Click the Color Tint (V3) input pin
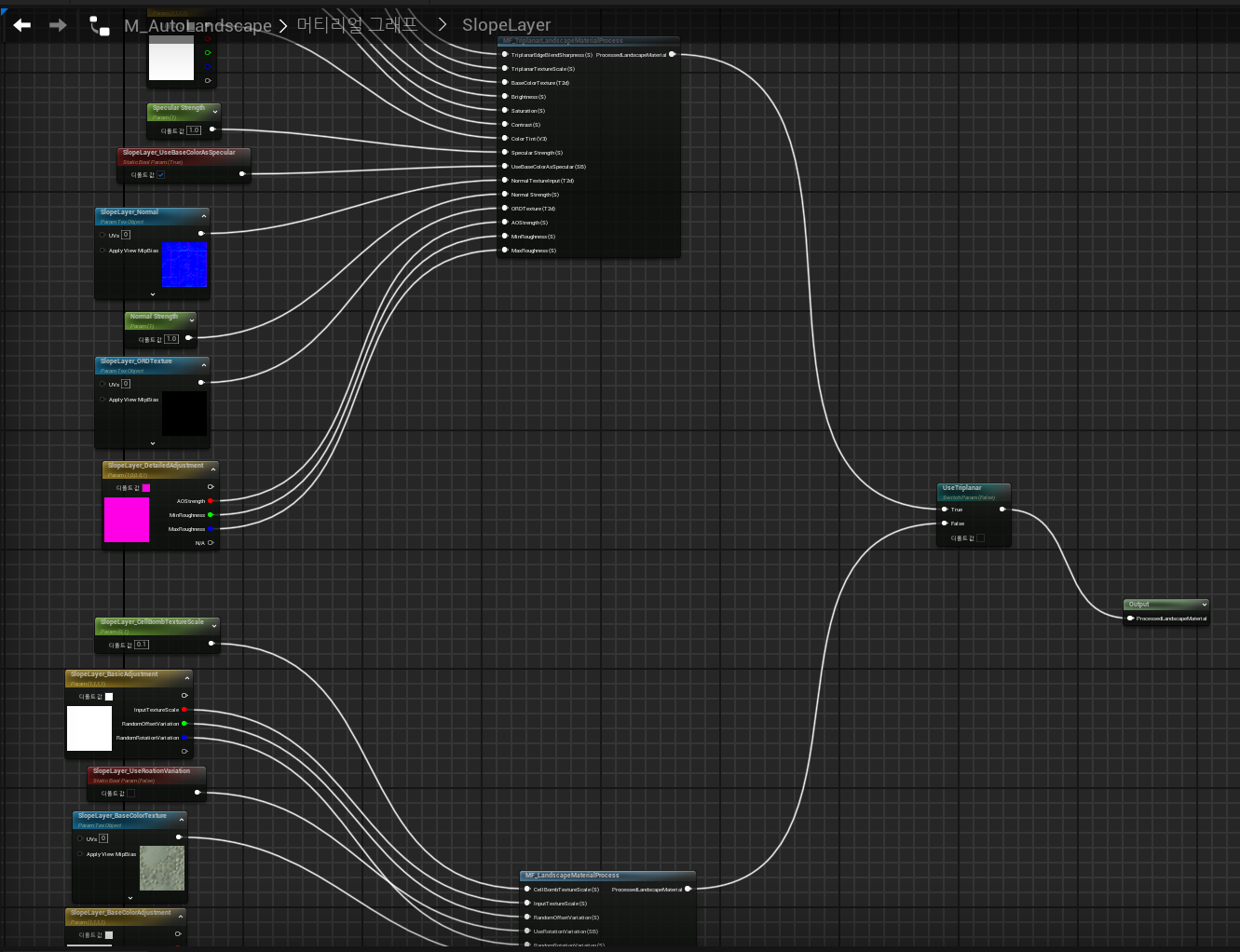The image size is (1240, 952). pyautogui.click(x=505, y=138)
